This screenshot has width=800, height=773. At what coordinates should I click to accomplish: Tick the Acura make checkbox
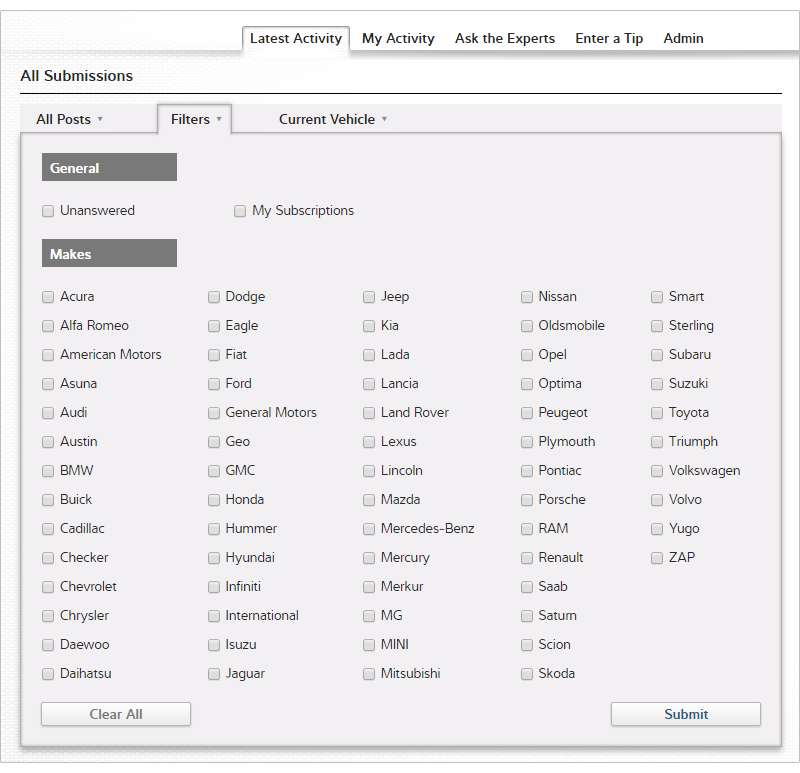pyautogui.click(x=48, y=297)
